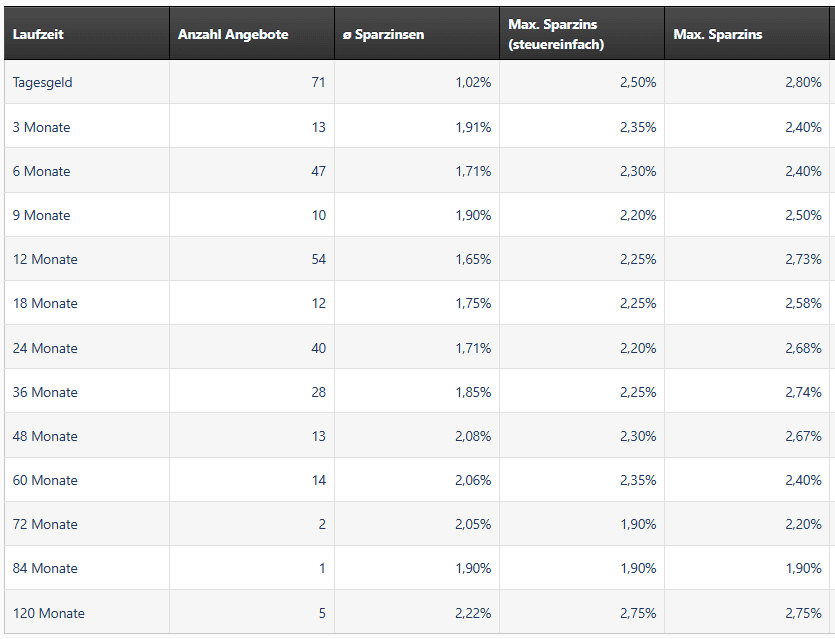835x639 pixels.
Task: Click the 6 Monate term label
Action: click(x=42, y=171)
